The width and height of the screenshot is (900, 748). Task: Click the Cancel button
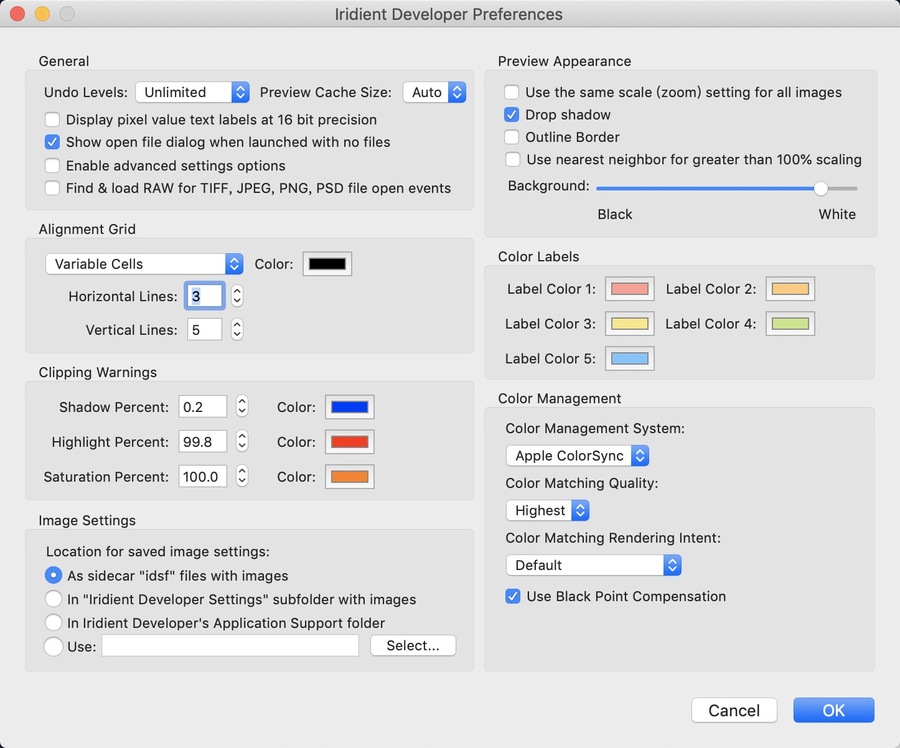click(x=734, y=711)
